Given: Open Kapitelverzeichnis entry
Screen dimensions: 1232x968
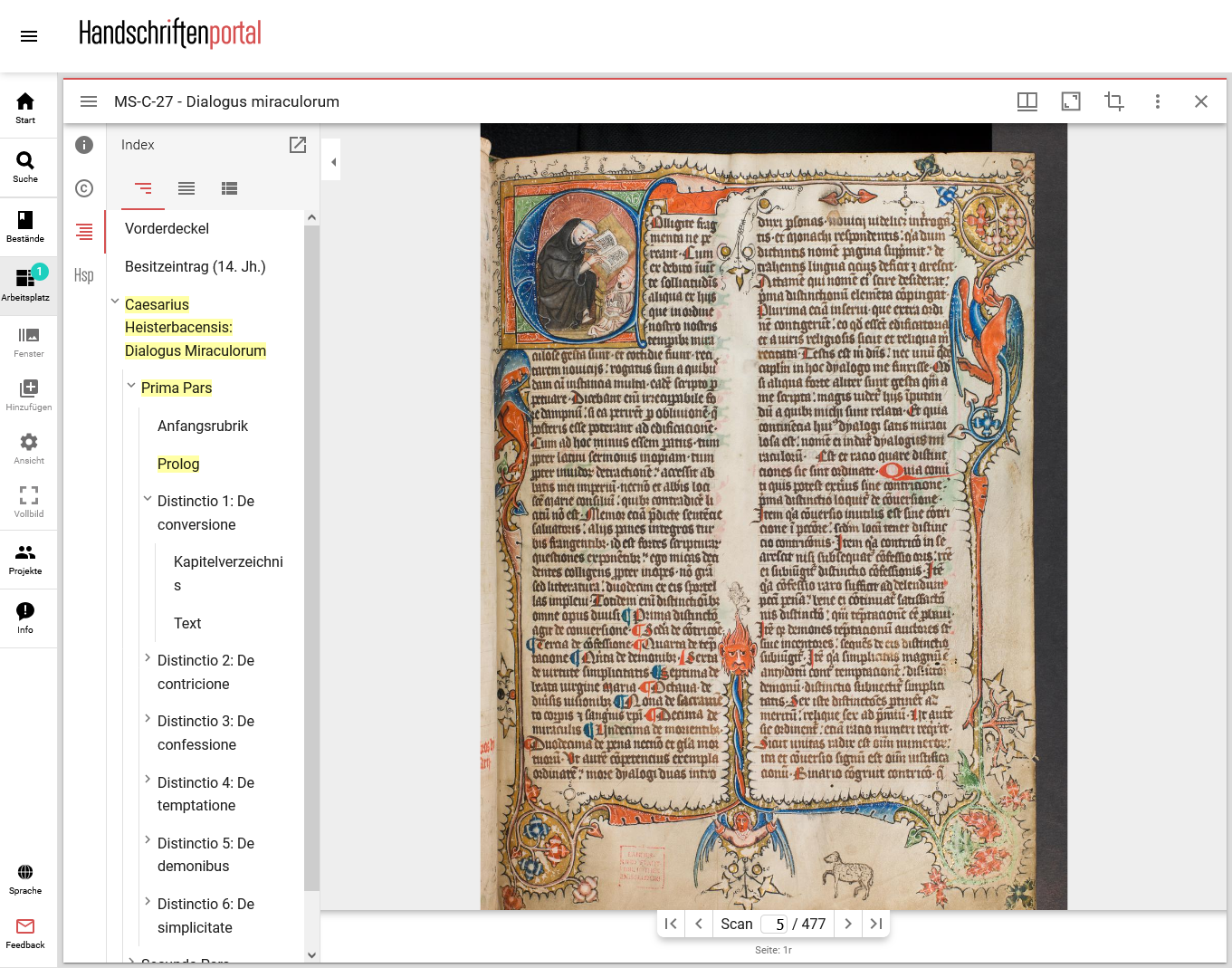Looking at the screenshot, I should (x=228, y=573).
